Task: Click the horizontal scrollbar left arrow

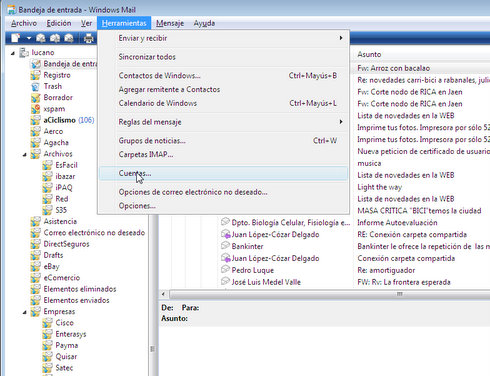Action: pyautogui.click(x=163, y=294)
